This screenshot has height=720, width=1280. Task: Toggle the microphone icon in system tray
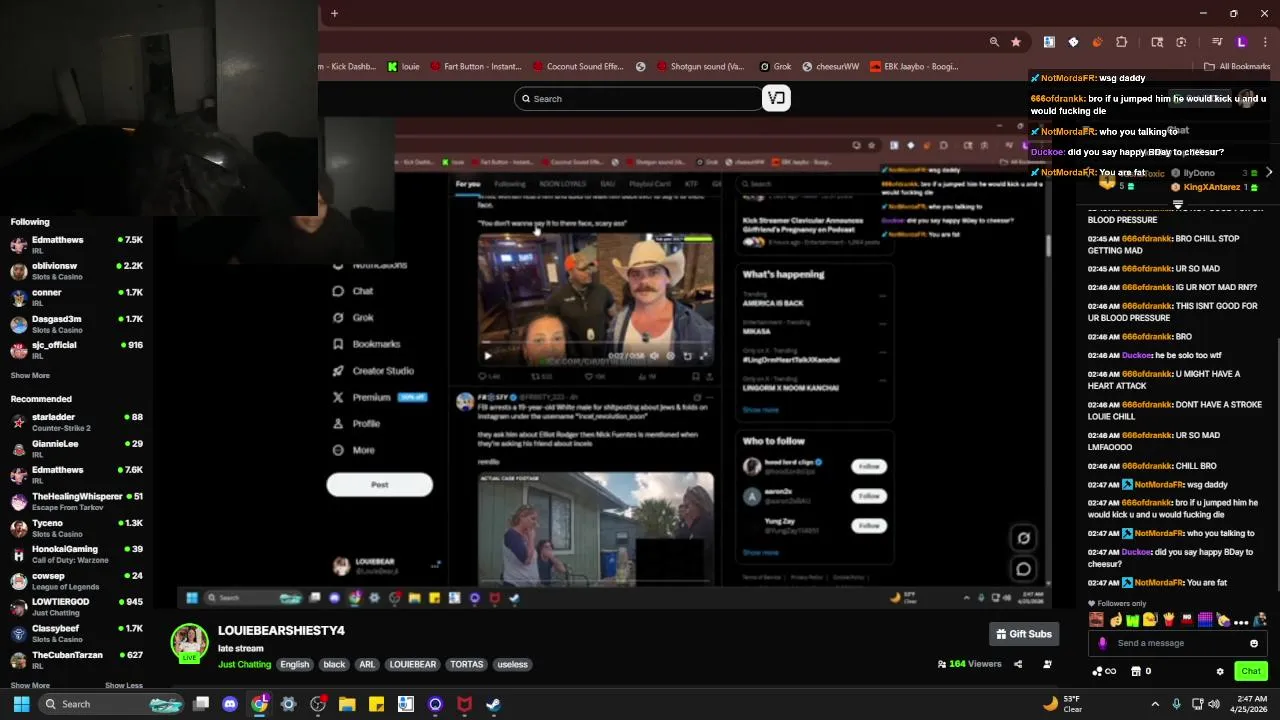click(x=1176, y=704)
